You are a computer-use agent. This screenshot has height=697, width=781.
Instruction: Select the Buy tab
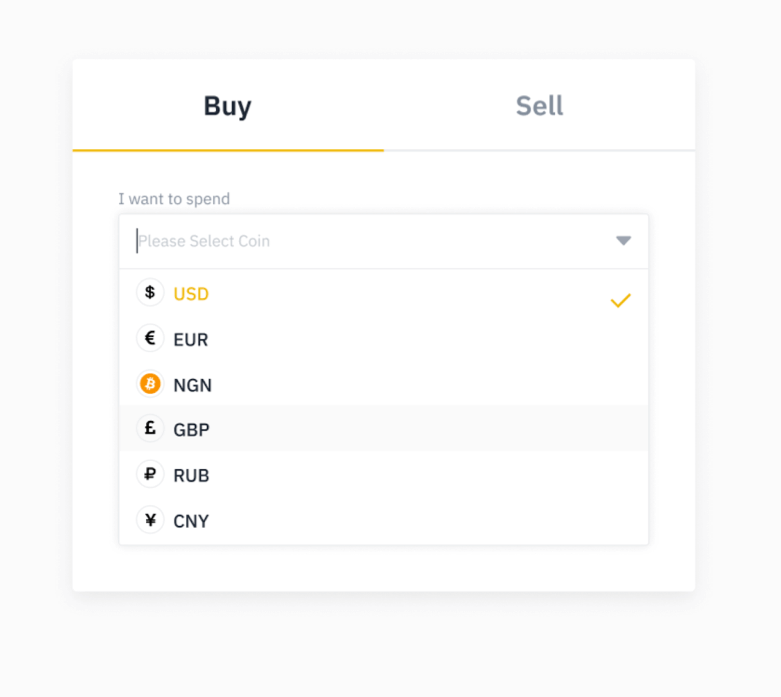[227, 106]
